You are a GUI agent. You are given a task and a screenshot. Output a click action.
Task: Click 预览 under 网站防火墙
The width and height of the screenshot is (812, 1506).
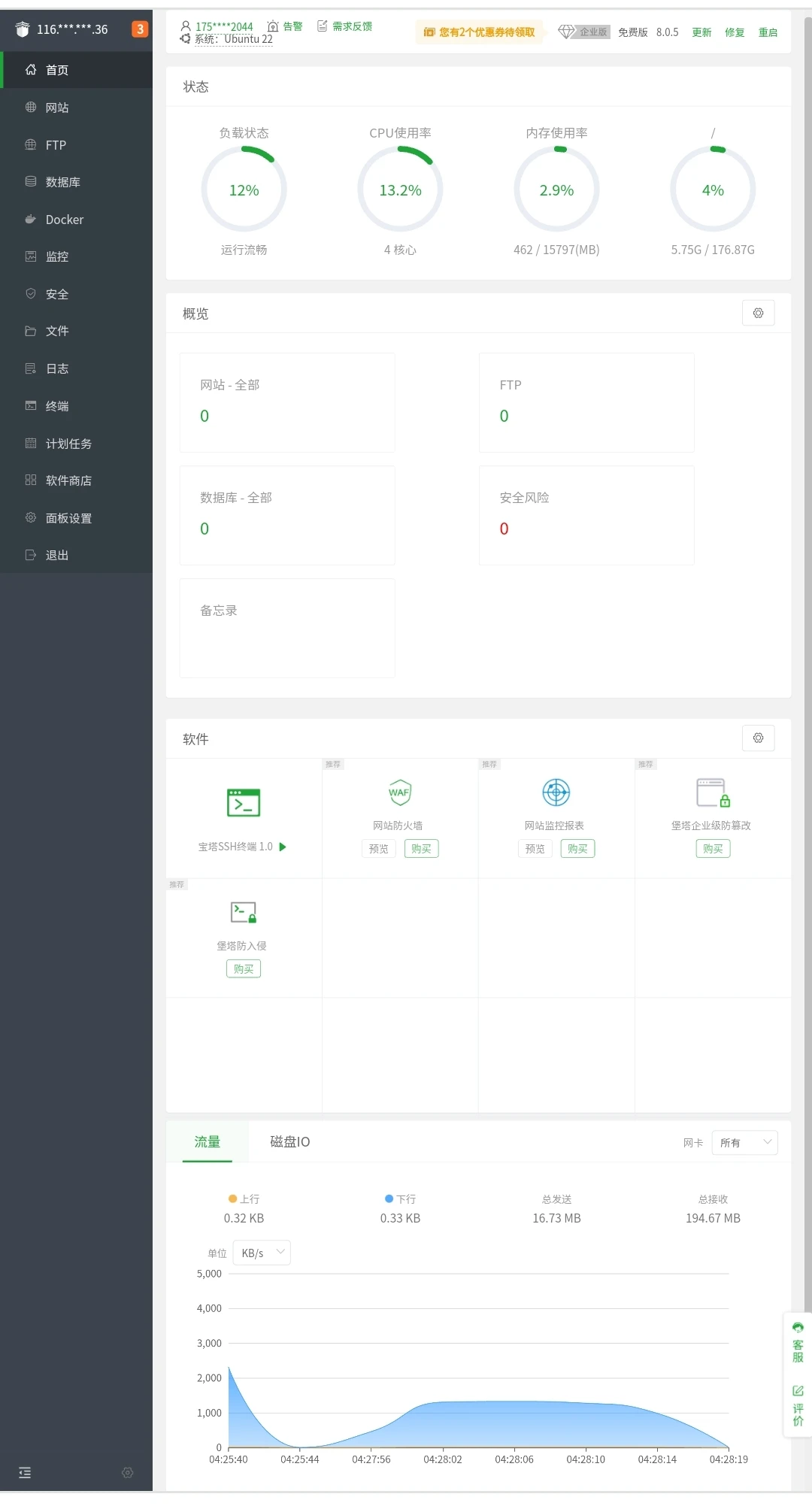pyautogui.click(x=379, y=849)
